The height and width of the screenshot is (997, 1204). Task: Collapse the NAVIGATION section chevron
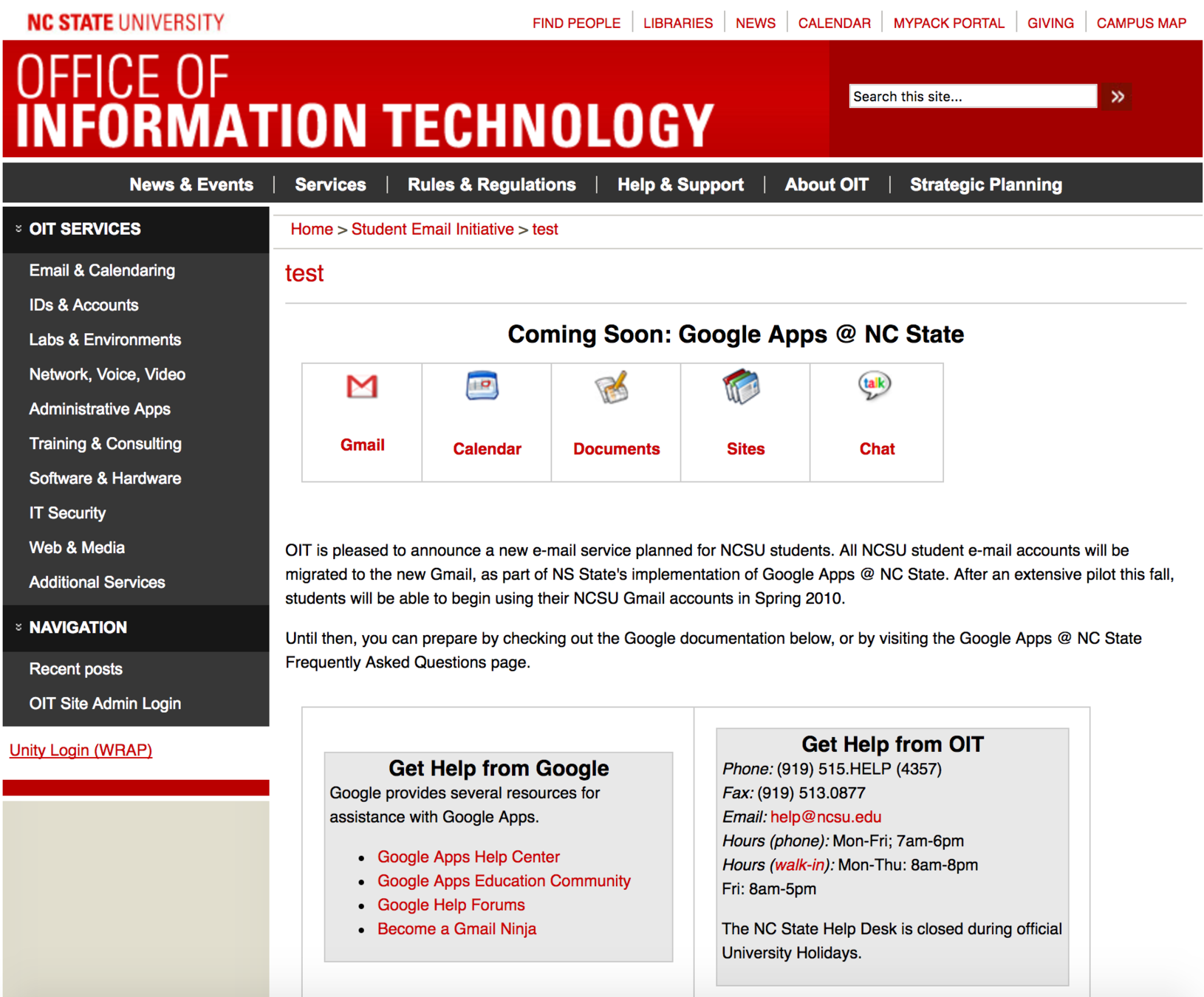click(x=18, y=627)
